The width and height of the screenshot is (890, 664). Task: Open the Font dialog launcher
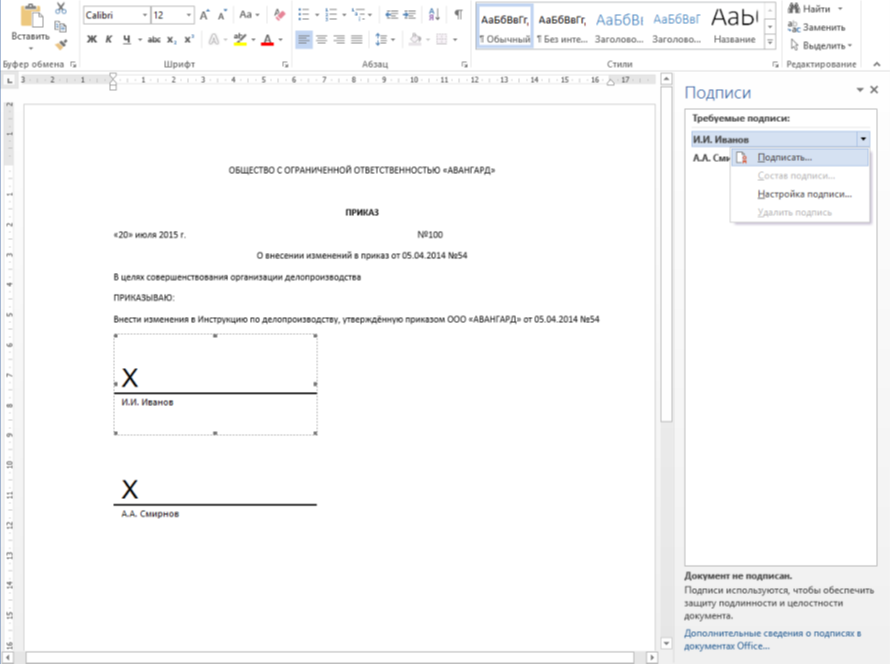[285, 65]
